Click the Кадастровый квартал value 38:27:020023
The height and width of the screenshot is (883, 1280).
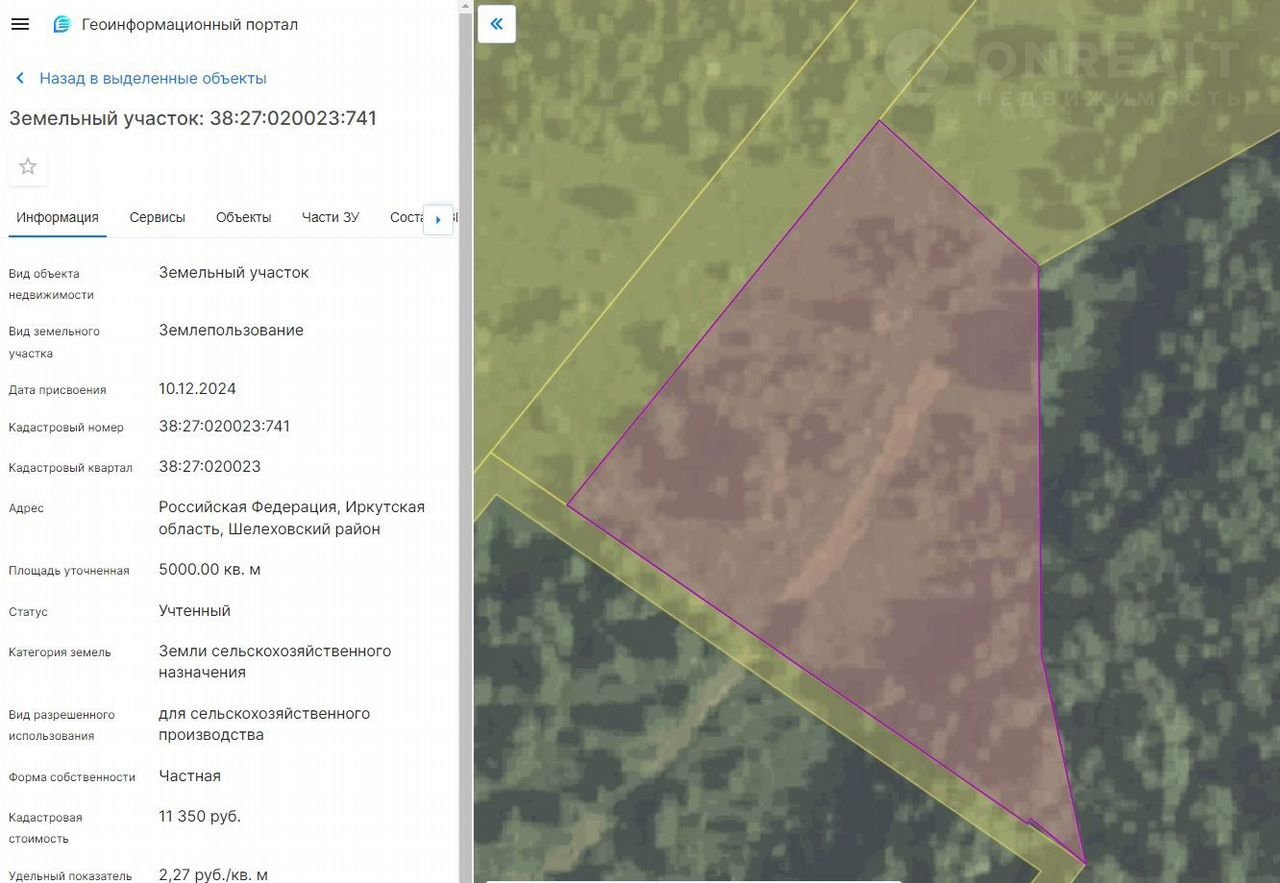209,466
